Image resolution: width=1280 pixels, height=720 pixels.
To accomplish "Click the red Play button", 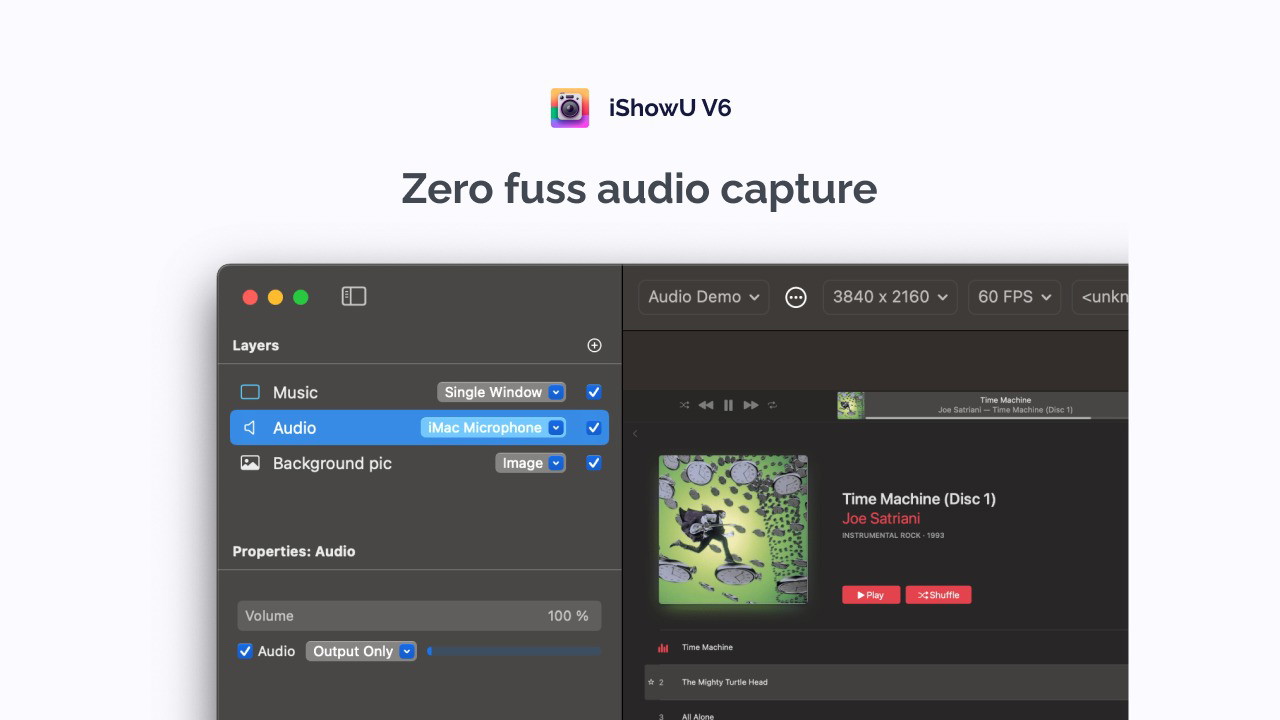I will coord(871,595).
